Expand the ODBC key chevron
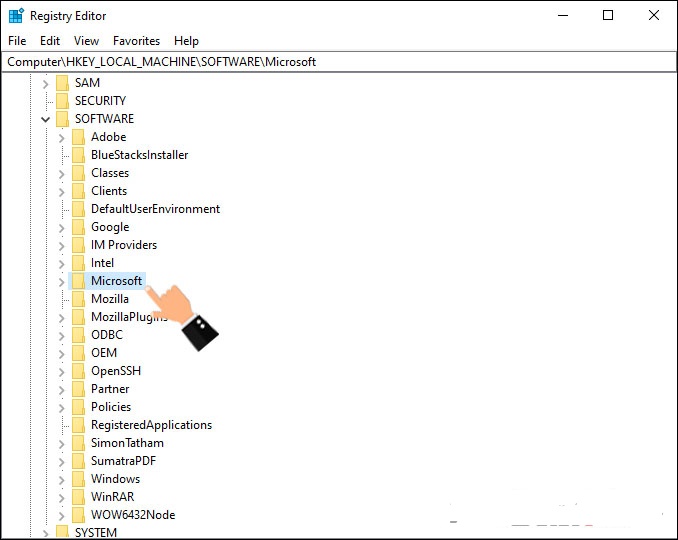This screenshot has height=540, width=678. pos(61,336)
